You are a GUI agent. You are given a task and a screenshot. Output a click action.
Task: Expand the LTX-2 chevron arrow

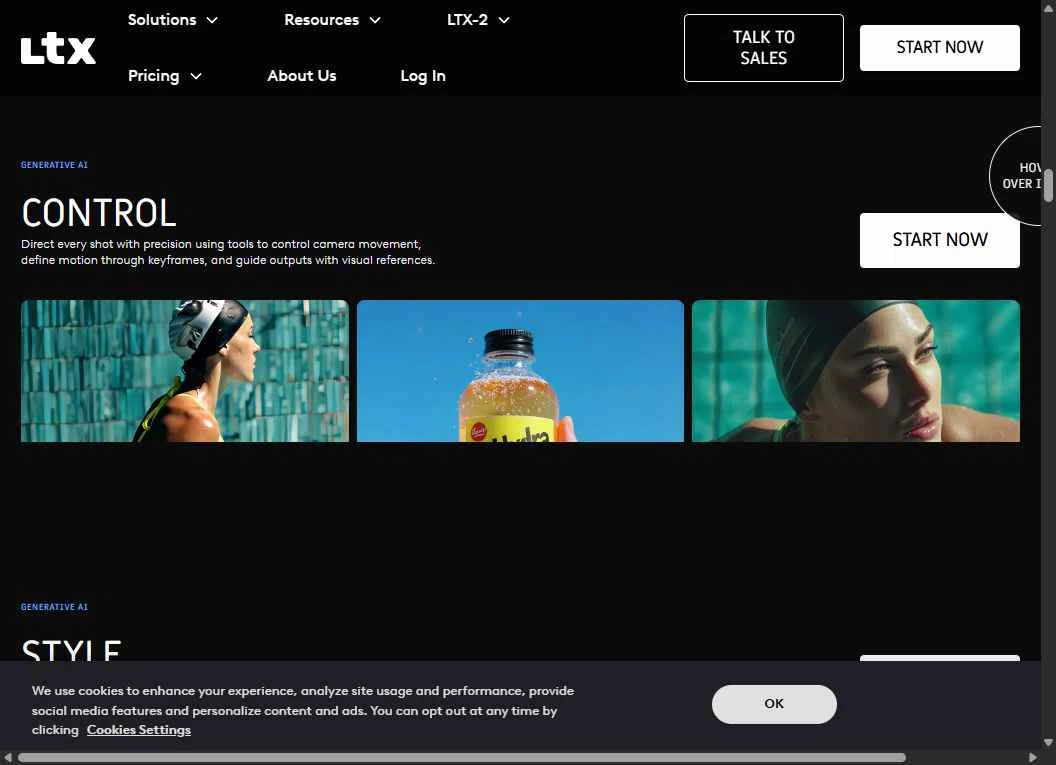click(x=504, y=20)
